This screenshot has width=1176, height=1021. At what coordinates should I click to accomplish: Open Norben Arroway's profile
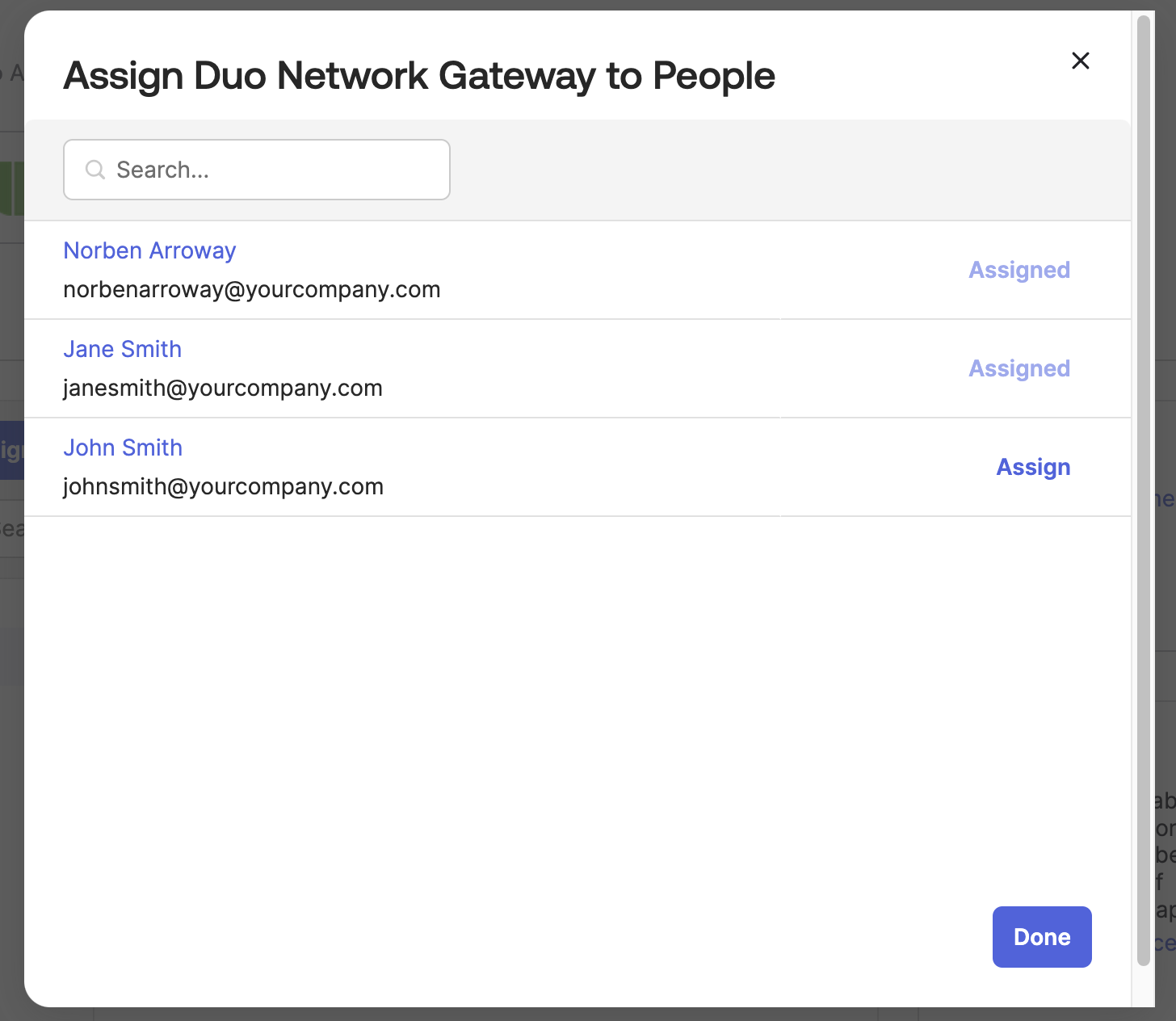149,250
